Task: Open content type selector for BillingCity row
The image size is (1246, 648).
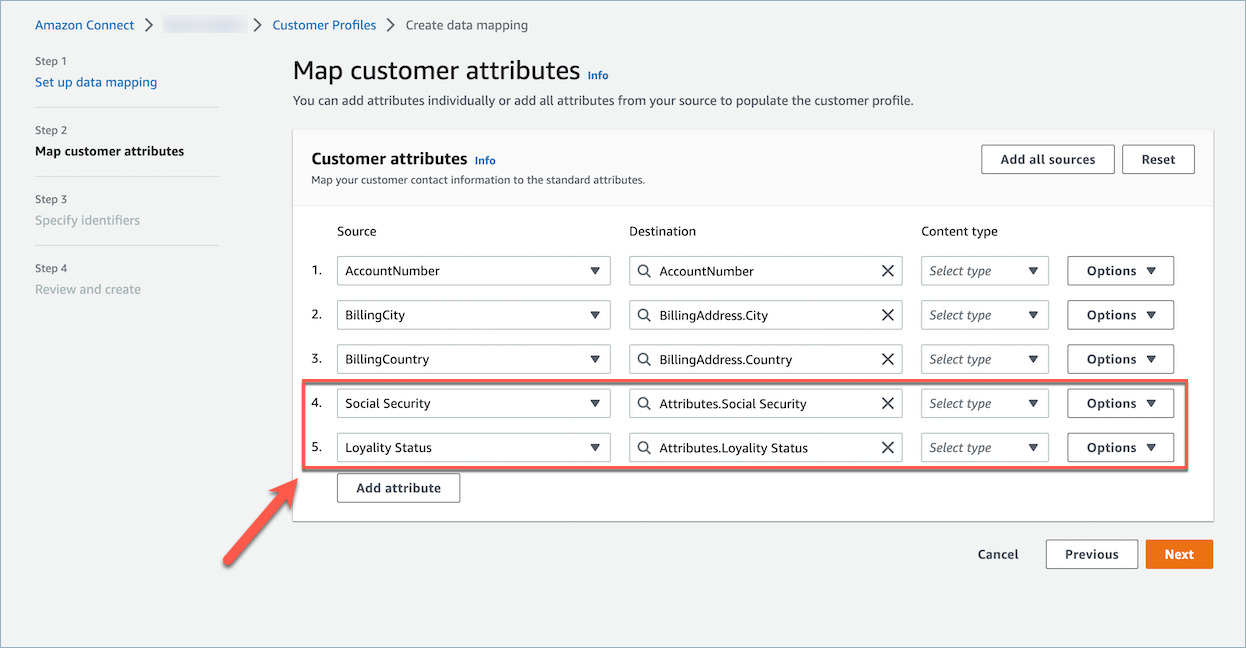Action: pyautogui.click(x=984, y=315)
